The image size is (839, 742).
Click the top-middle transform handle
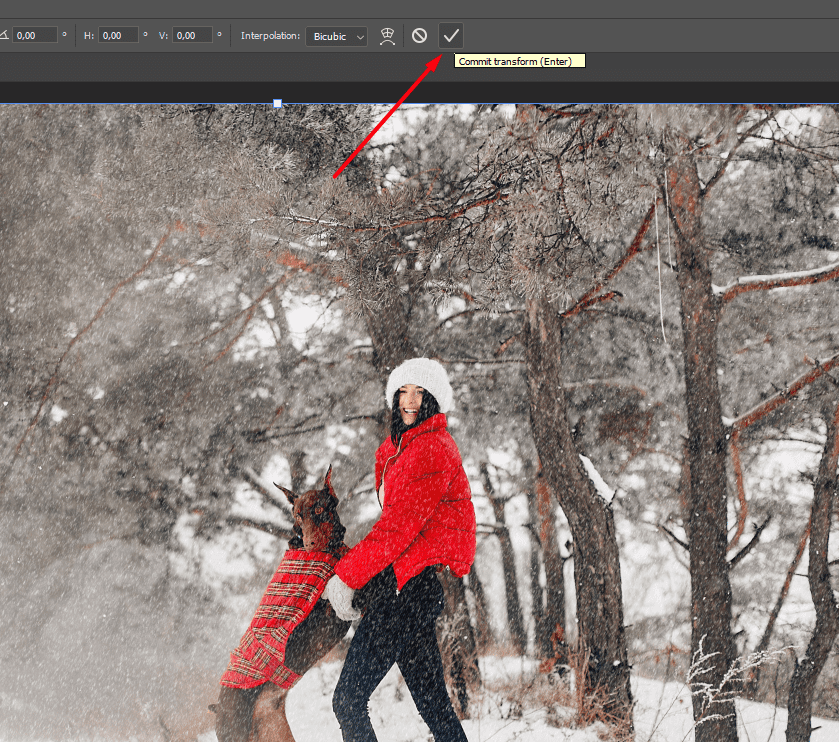277,103
